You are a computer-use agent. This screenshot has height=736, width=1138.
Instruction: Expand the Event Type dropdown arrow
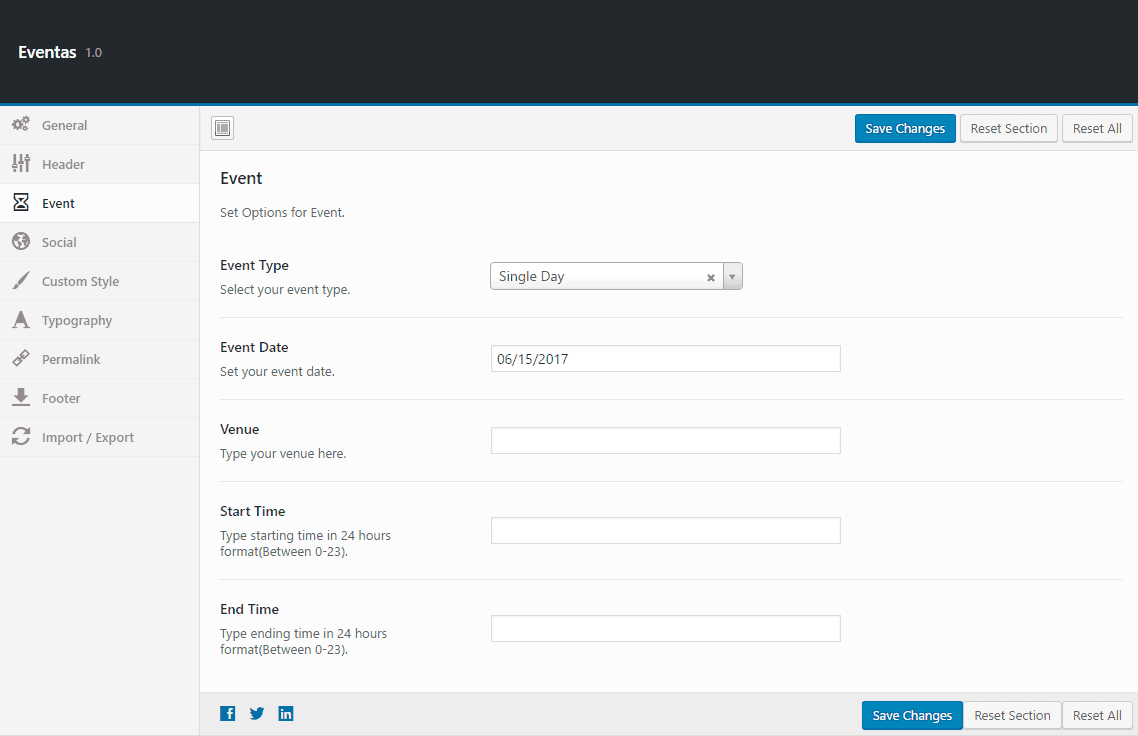[732, 277]
